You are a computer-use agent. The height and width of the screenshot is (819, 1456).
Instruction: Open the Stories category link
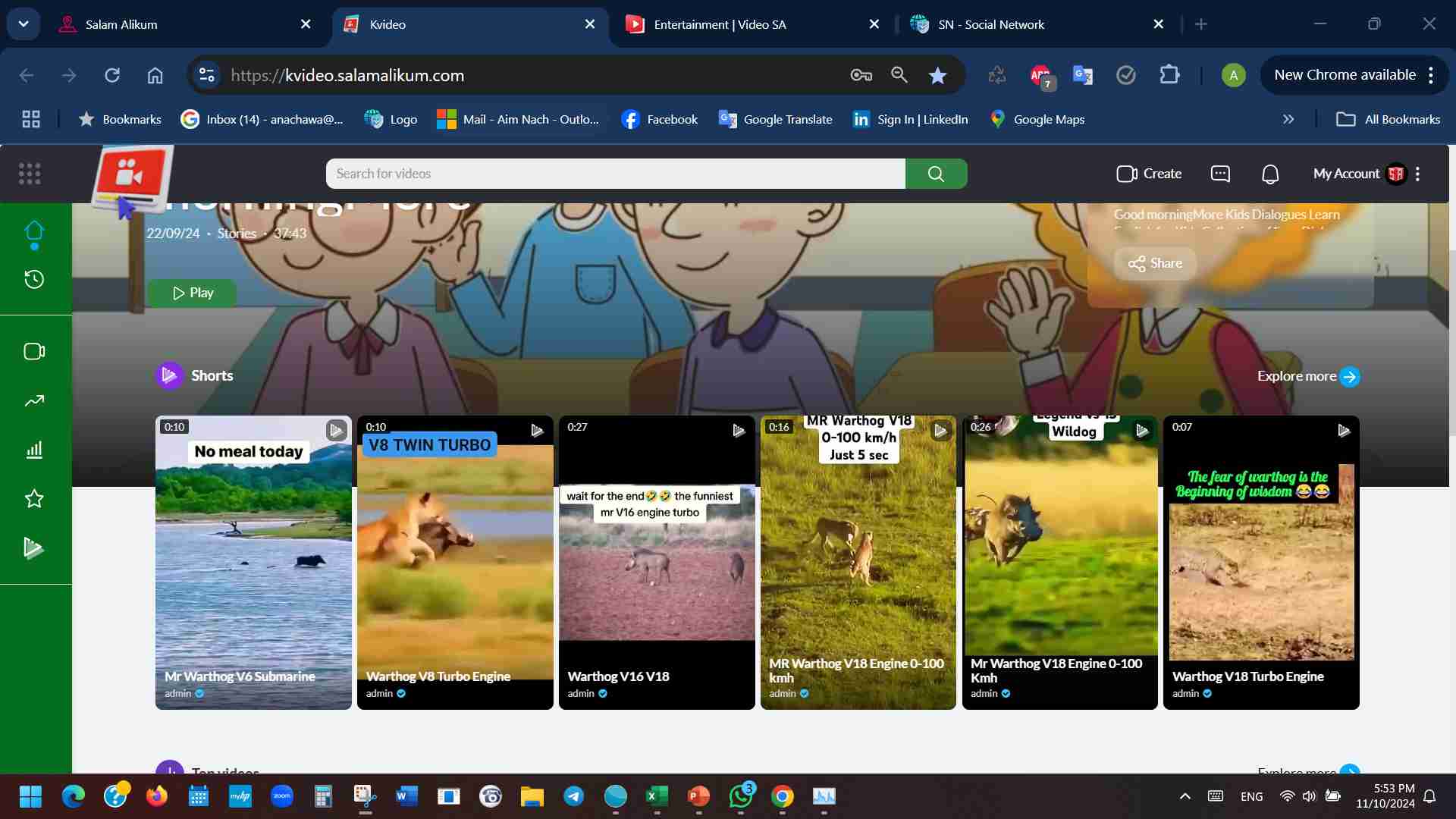(x=237, y=234)
